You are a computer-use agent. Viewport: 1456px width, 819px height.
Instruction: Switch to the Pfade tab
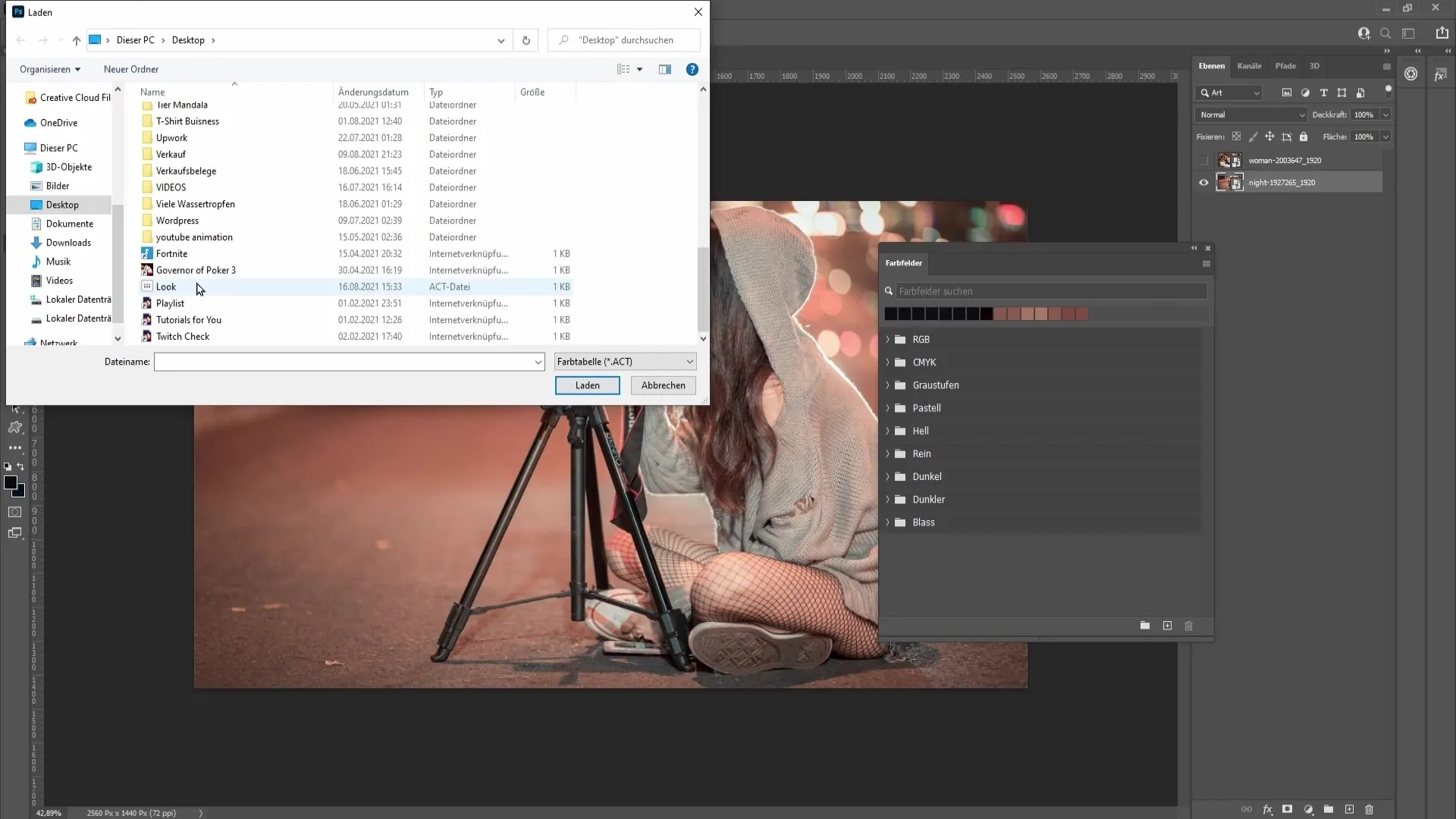point(1285,66)
